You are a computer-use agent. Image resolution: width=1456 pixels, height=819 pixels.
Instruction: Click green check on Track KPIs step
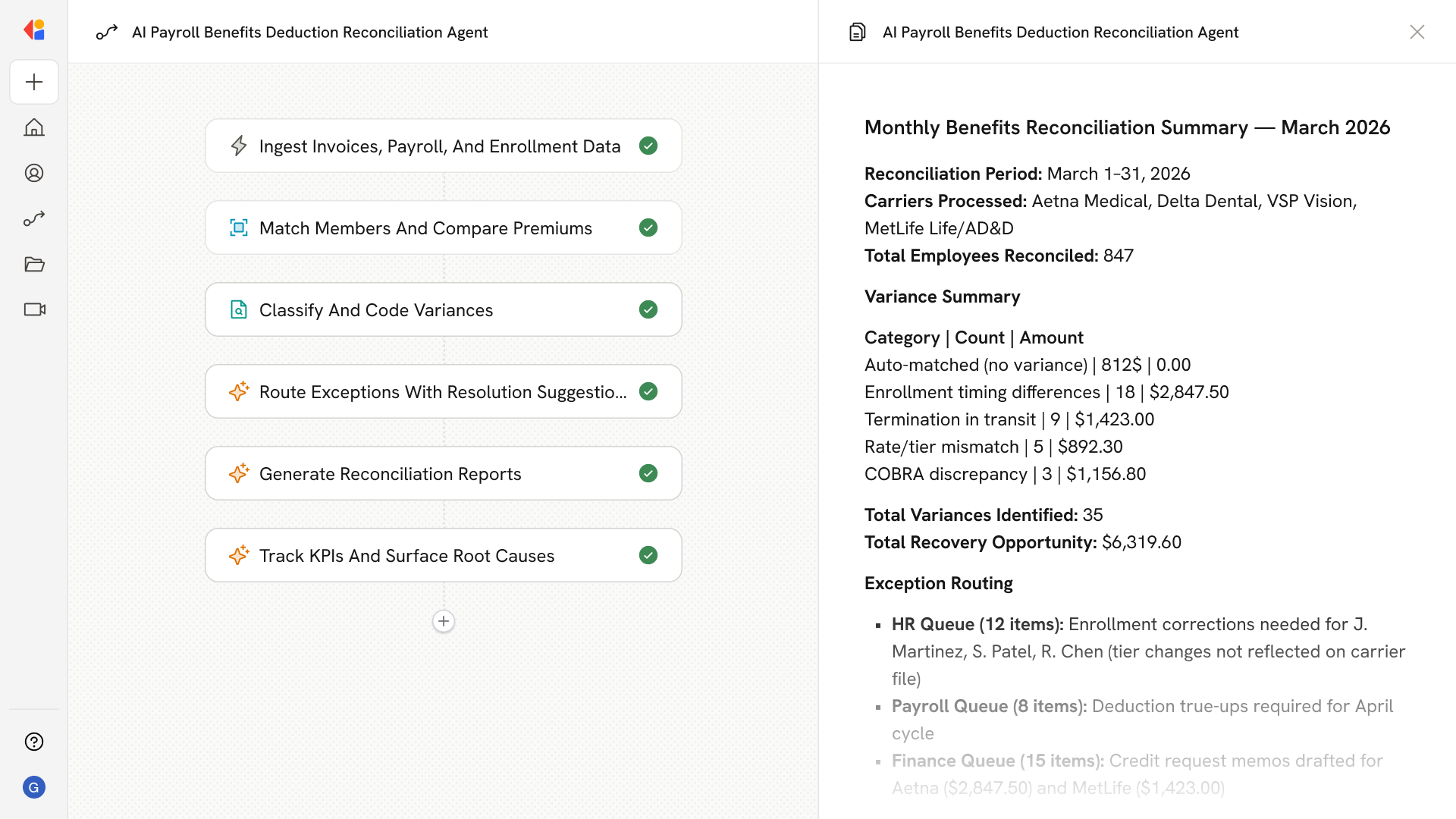tap(648, 555)
